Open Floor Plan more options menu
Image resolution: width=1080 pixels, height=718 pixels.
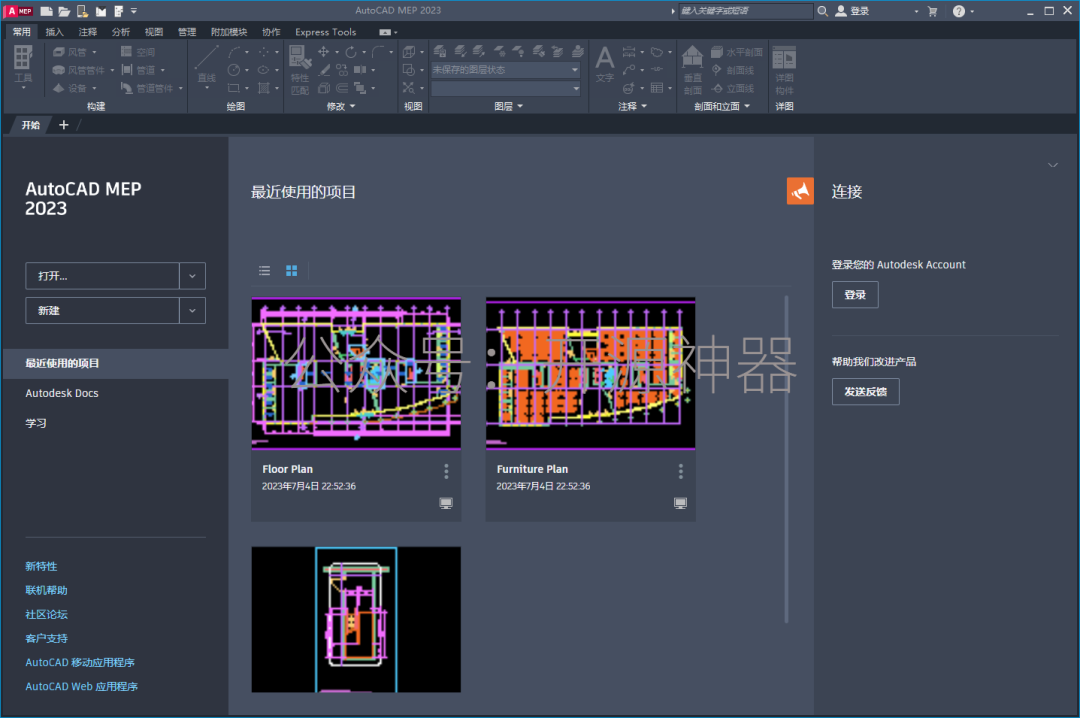[446, 471]
